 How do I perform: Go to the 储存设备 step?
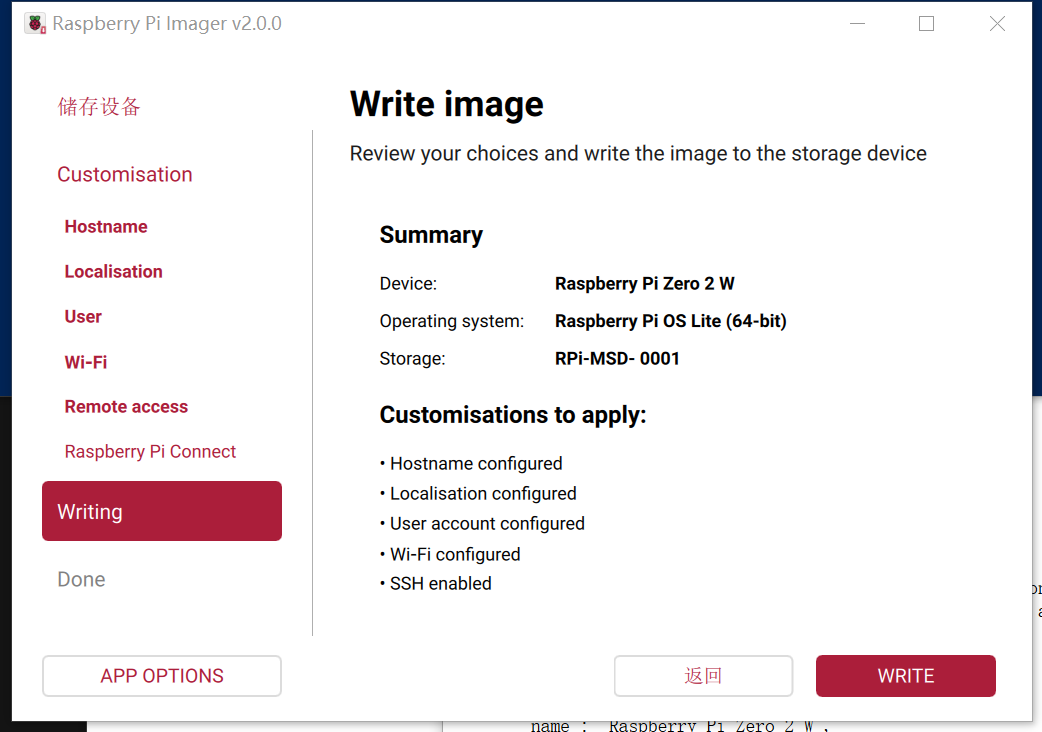[99, 107]
